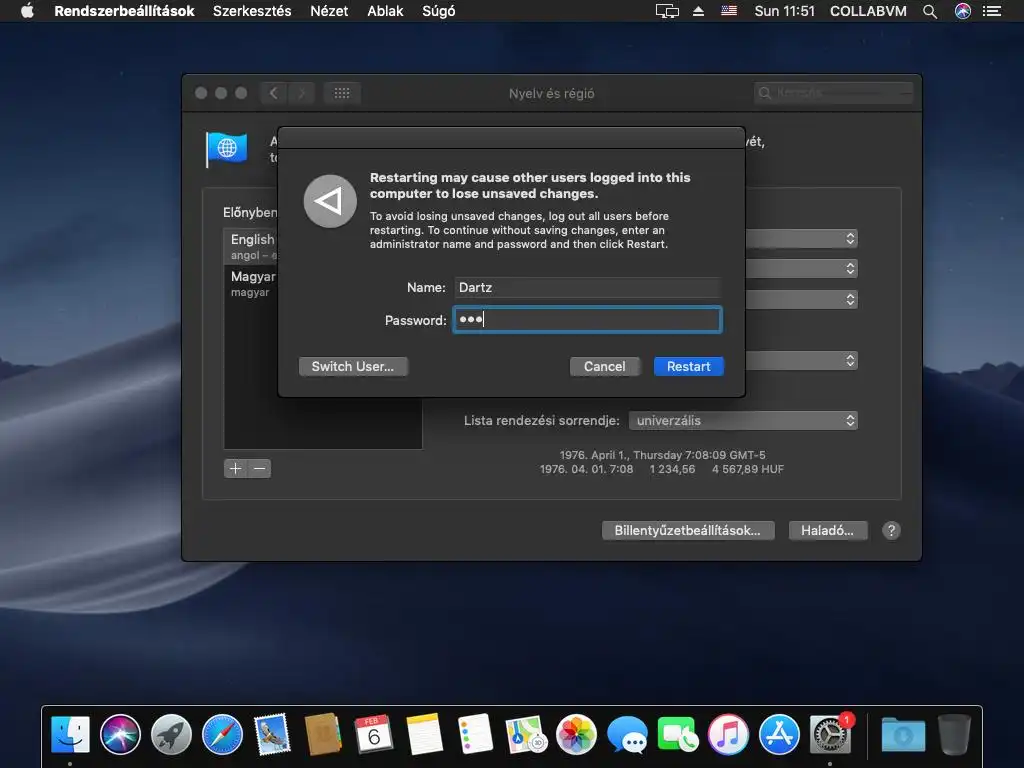Open Launchpad rocket icon

(171, 734)
